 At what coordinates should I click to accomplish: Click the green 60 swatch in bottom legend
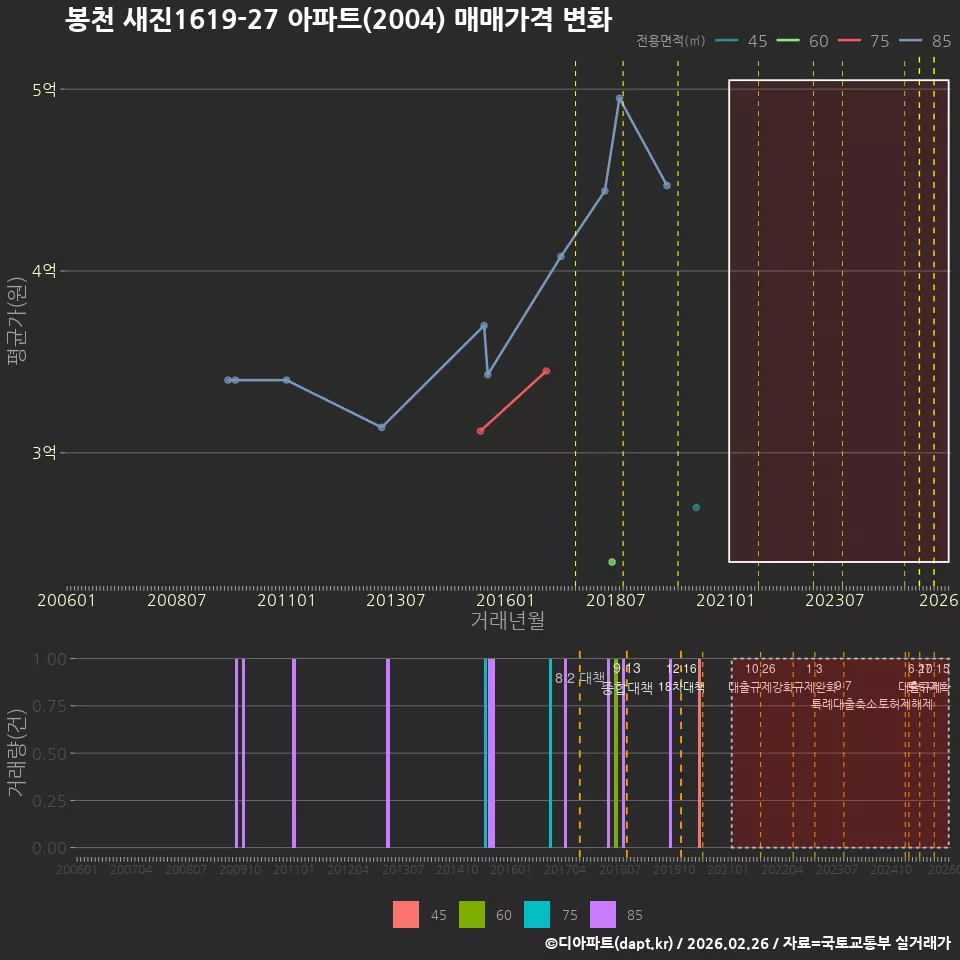471,915
